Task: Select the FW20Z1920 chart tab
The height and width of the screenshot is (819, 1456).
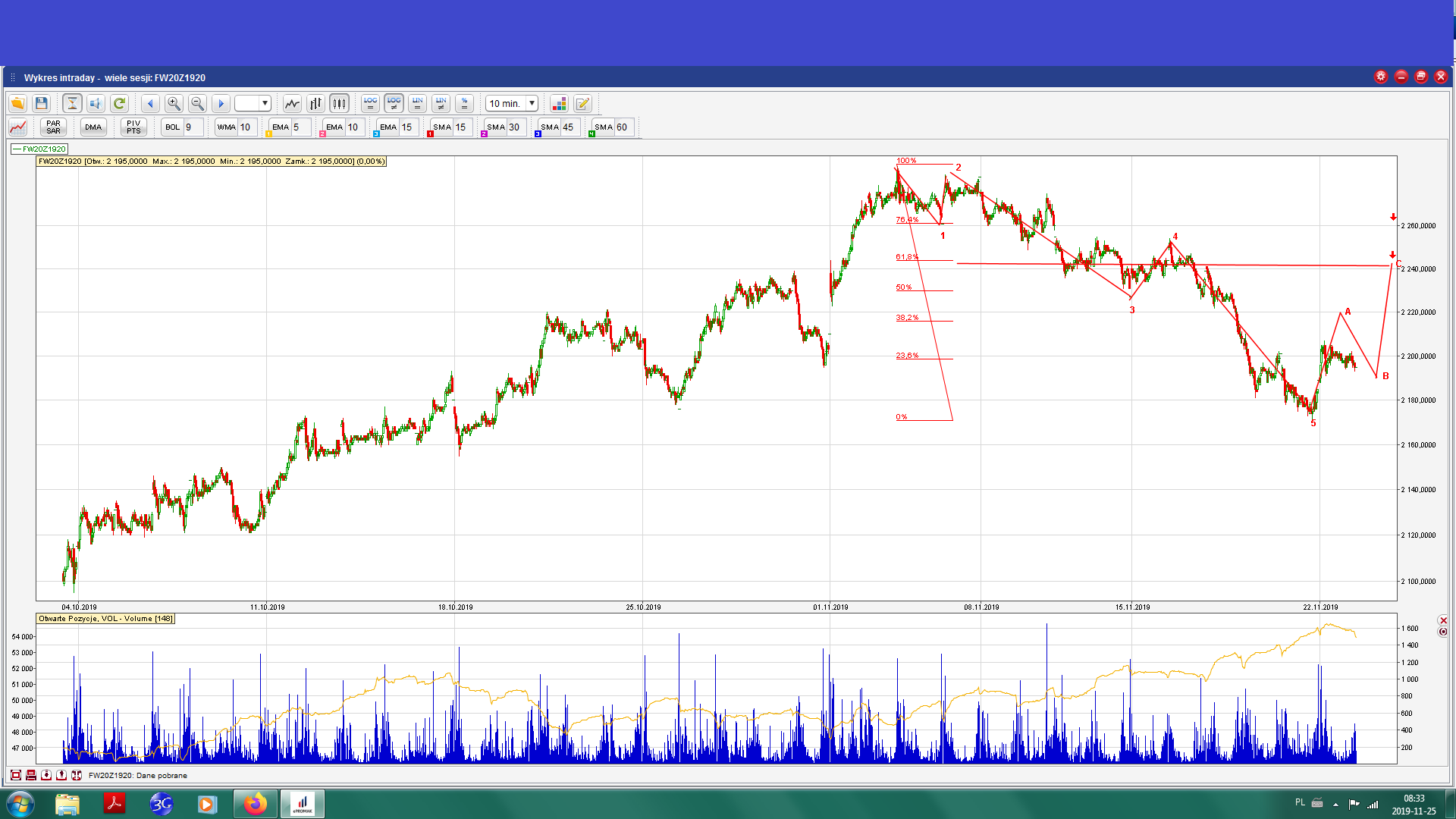Action: tap(40, 149)
